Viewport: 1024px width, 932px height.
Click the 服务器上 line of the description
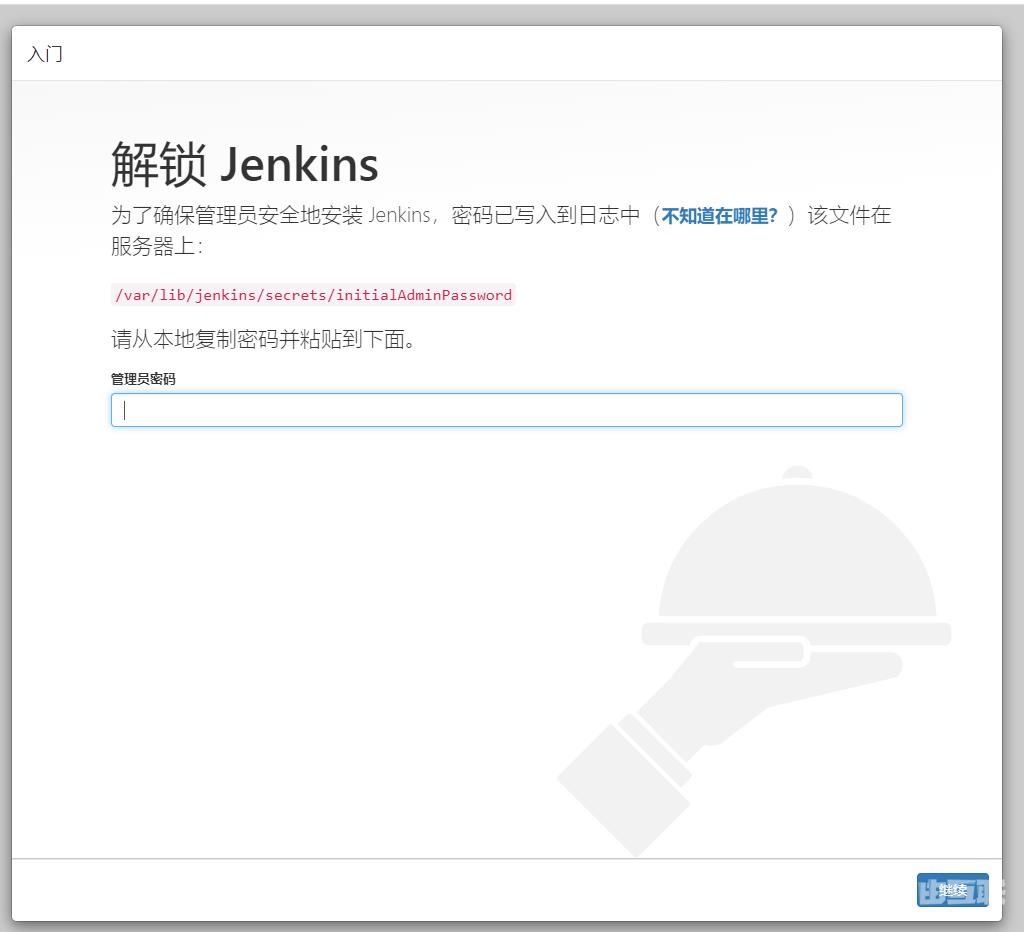click(x=156, y=247)
